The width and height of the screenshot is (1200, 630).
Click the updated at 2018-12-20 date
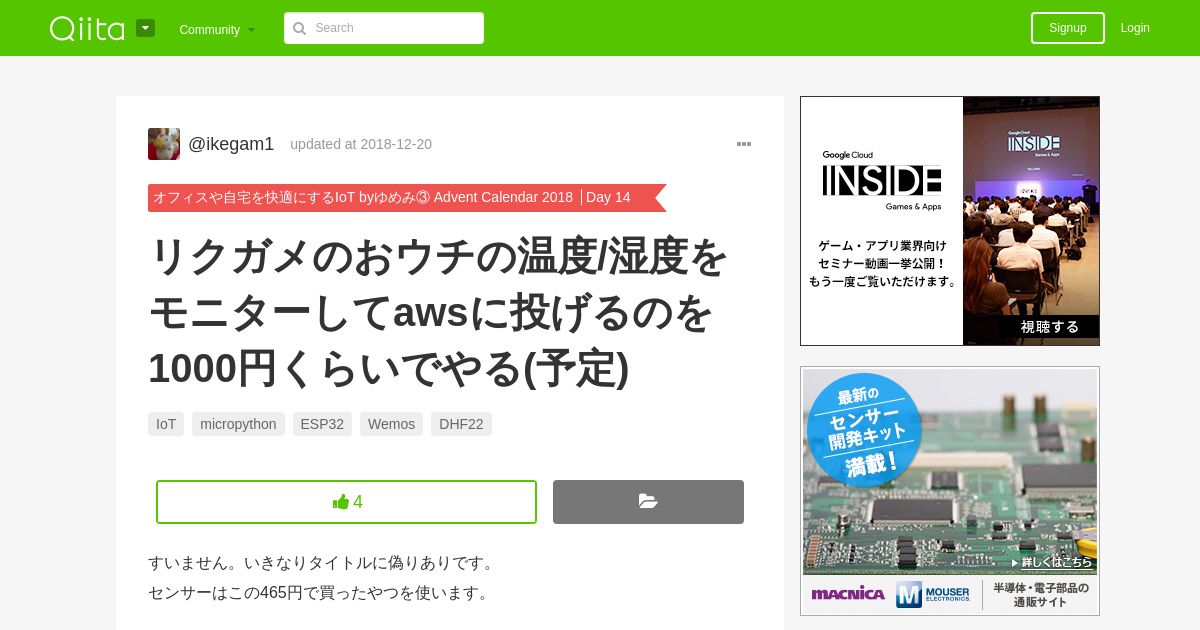[361, 144]
